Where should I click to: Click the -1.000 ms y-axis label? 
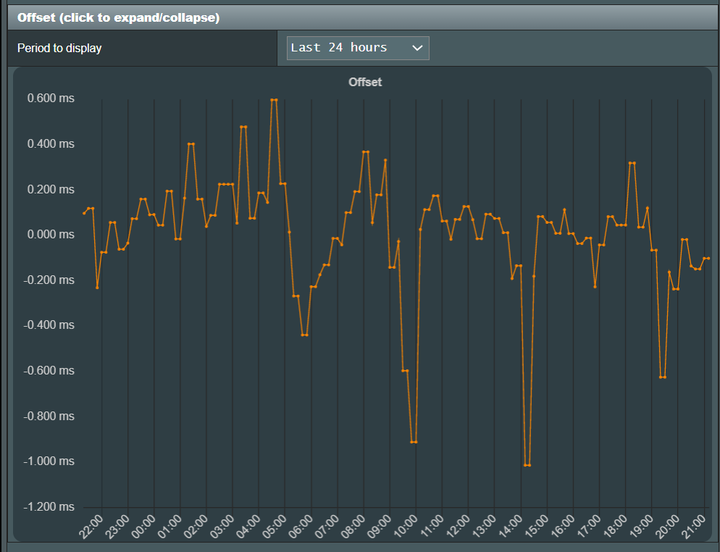click(49, 461)
